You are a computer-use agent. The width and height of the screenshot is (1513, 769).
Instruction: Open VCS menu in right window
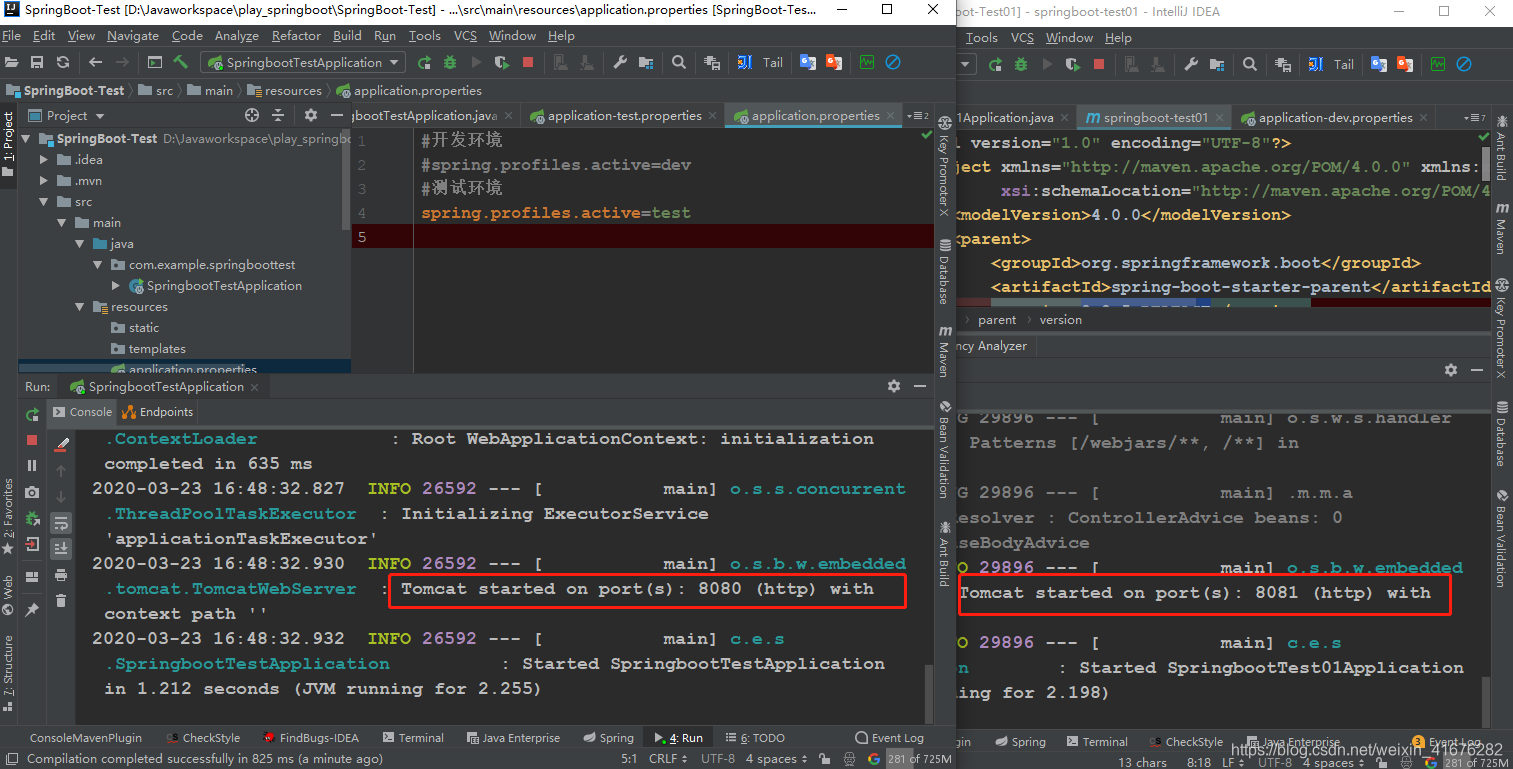(1022, 38)
